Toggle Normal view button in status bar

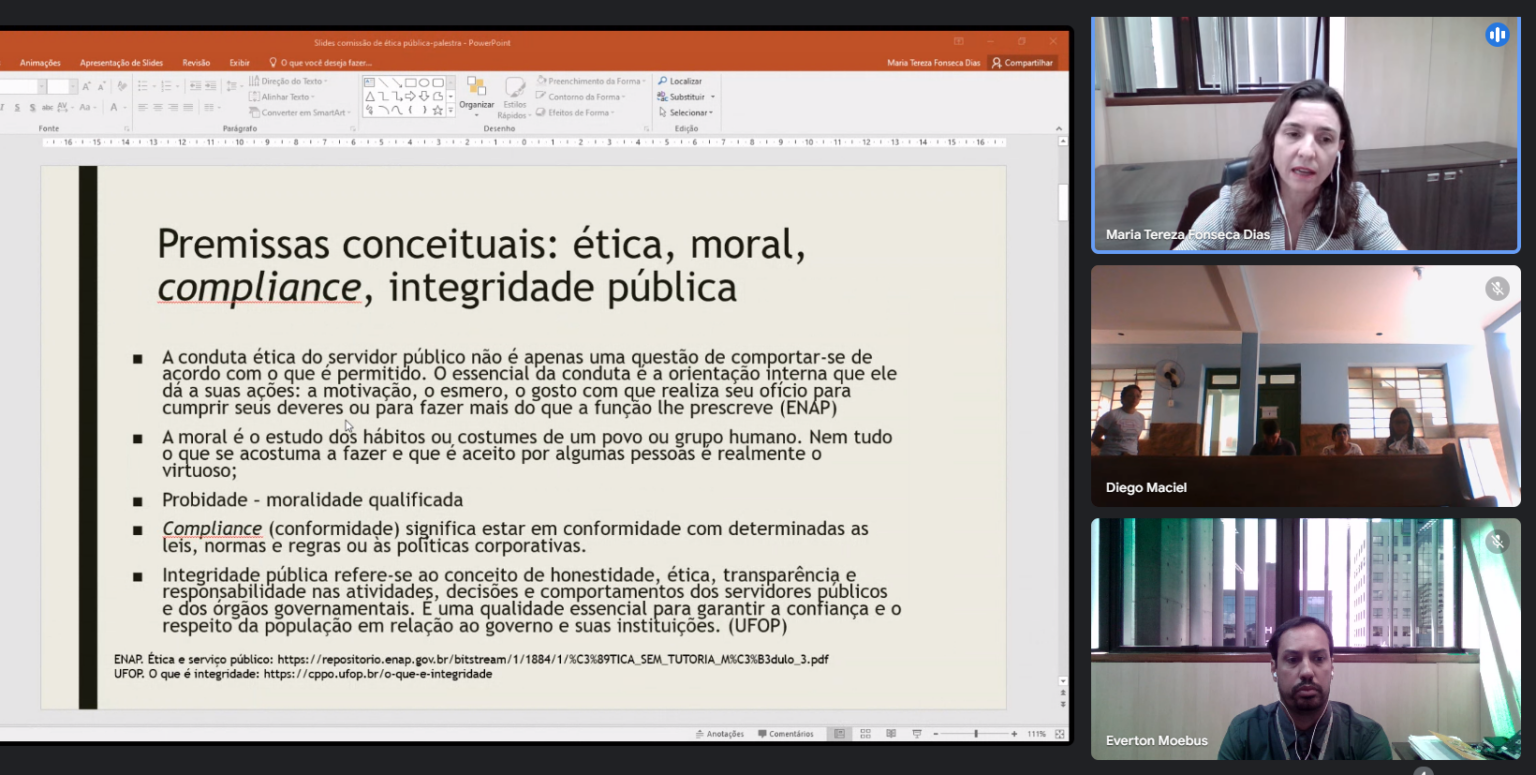click(839, 734)
